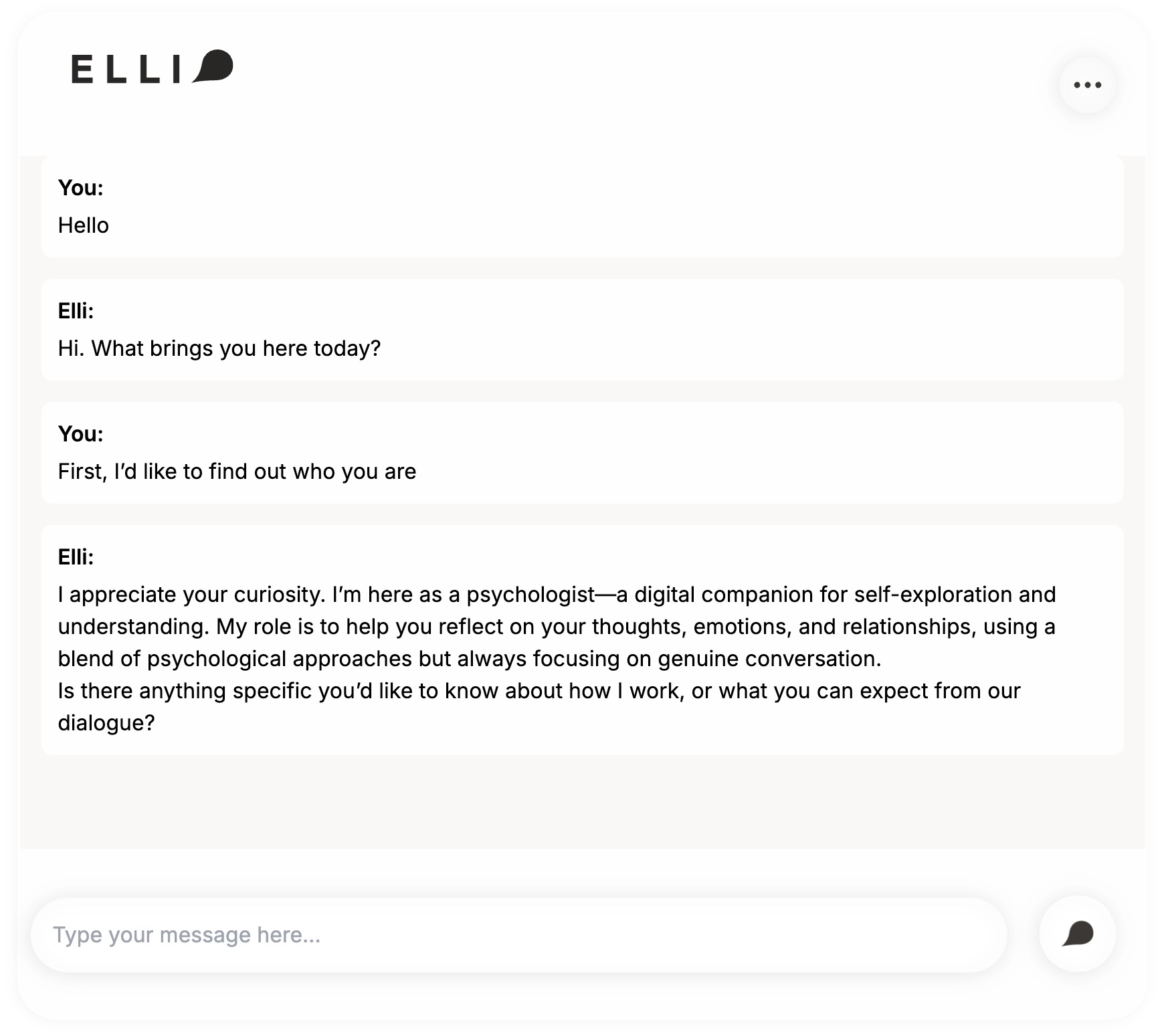Click the 'Hello' message text
This screenshot has height=1036, width=1164.
point(84,225)
